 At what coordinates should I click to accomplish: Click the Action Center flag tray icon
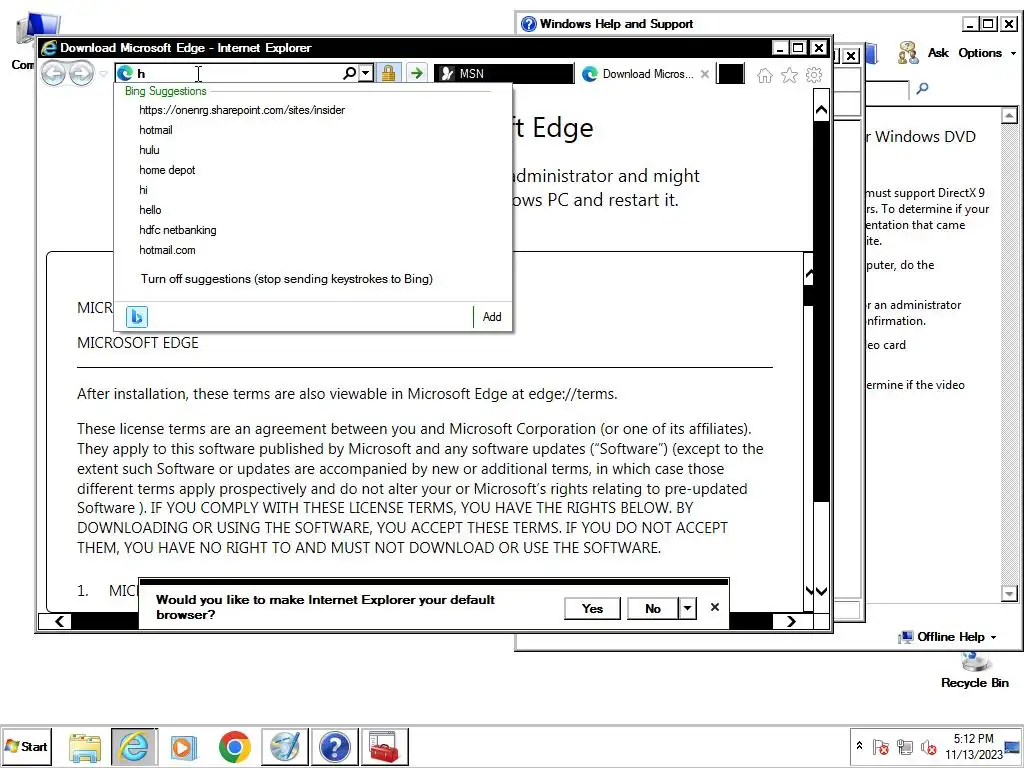(x=880, y=746)
